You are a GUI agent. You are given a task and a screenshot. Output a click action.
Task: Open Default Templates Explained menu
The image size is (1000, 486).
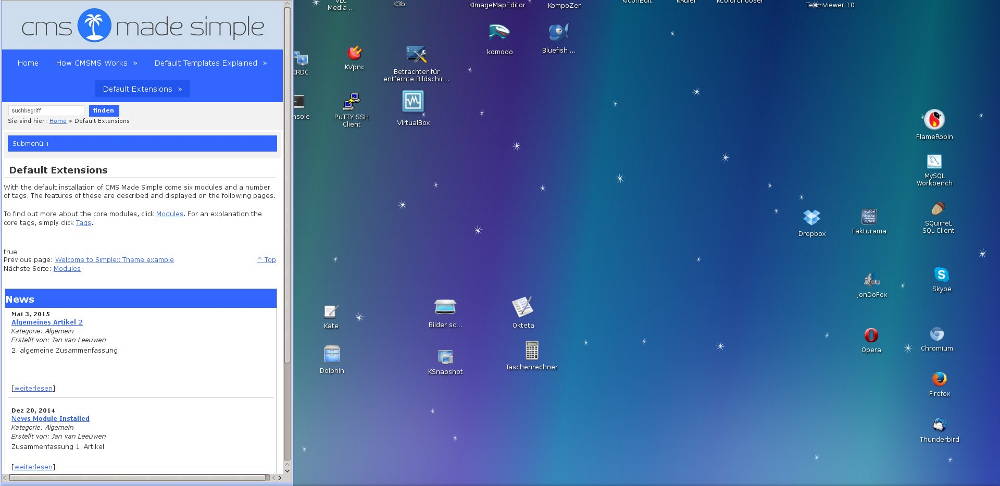[x=210, y=63]
